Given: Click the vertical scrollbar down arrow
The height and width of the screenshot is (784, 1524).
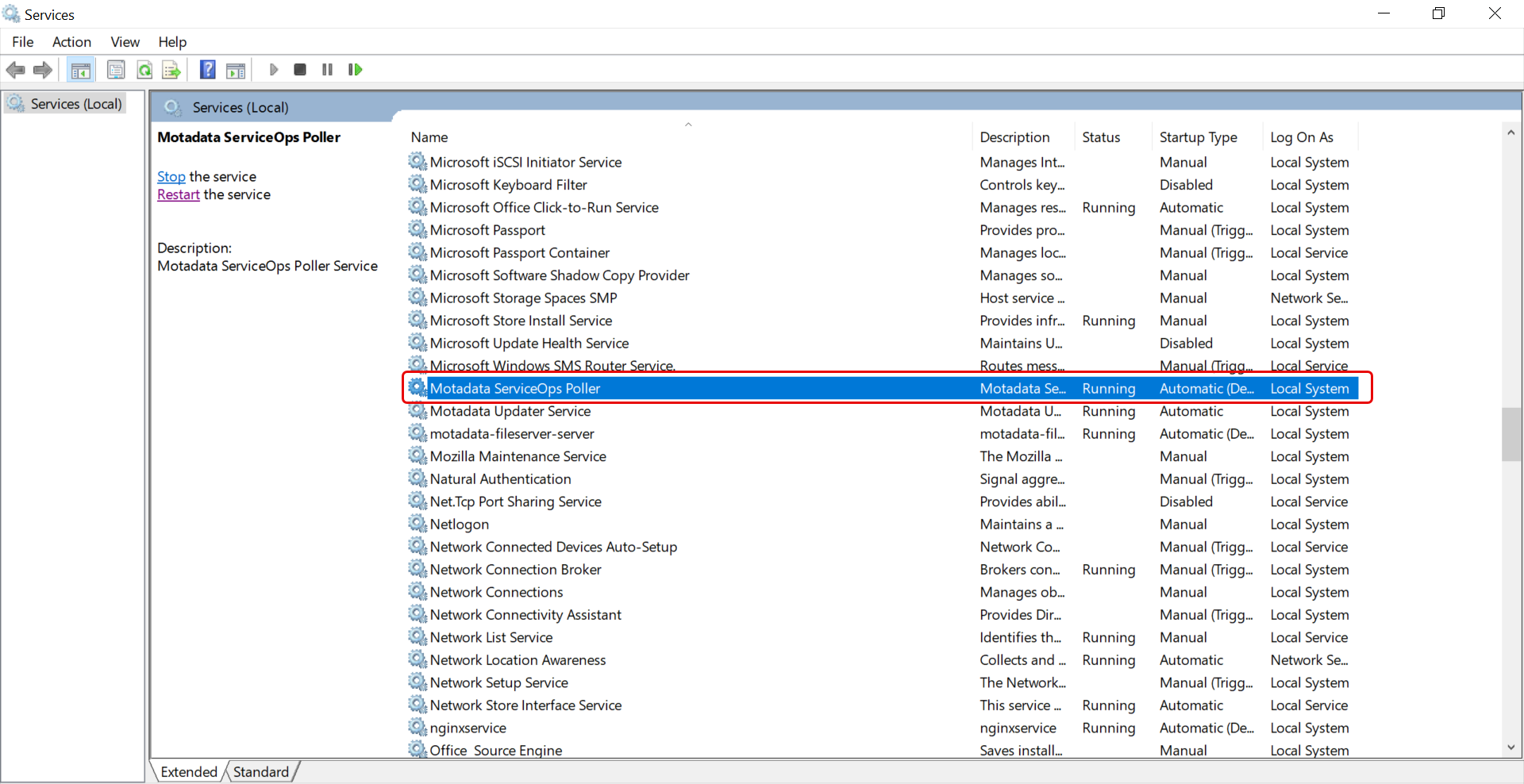Looking at the screenshot, I should (1511, 747).
